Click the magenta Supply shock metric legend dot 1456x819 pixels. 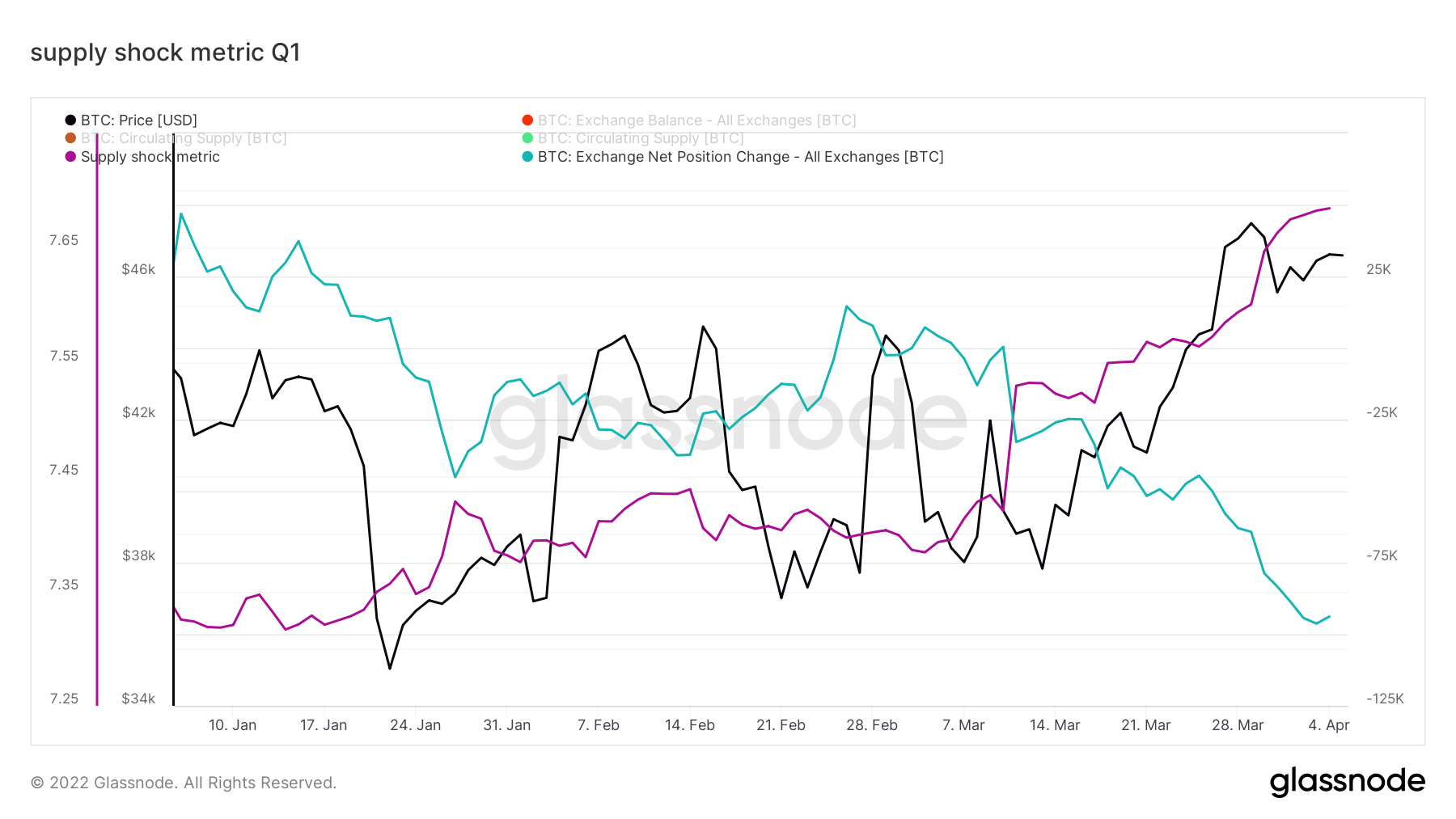click(70, 157)
